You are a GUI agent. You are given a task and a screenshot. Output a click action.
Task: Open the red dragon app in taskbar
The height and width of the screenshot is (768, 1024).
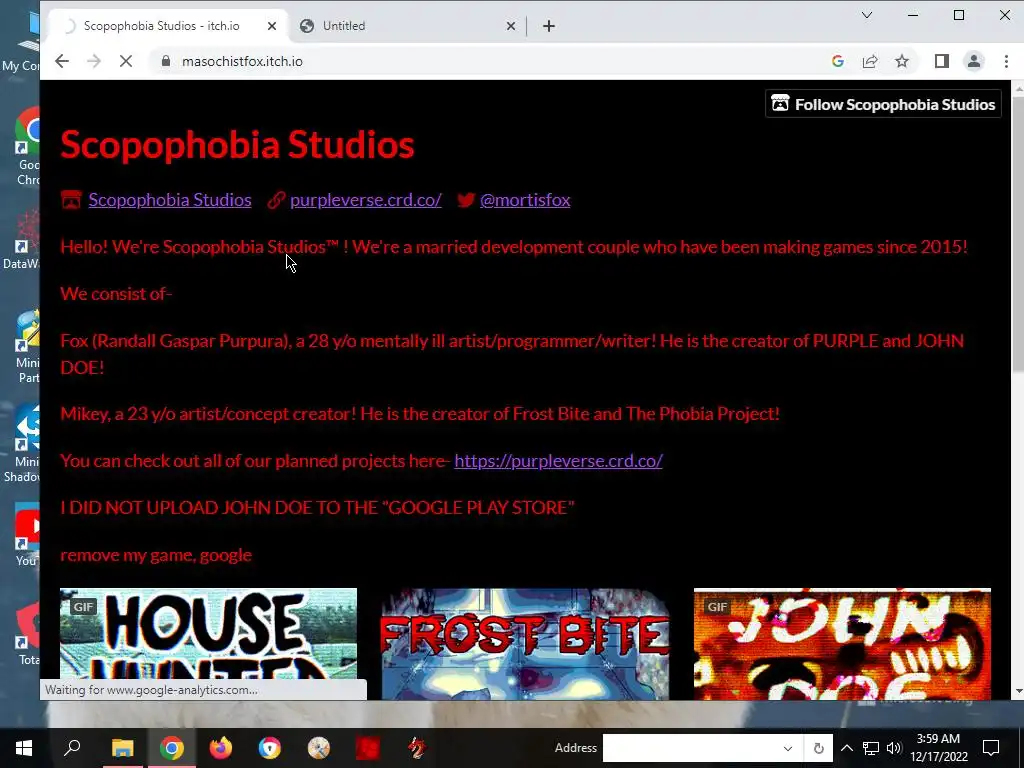417,748
